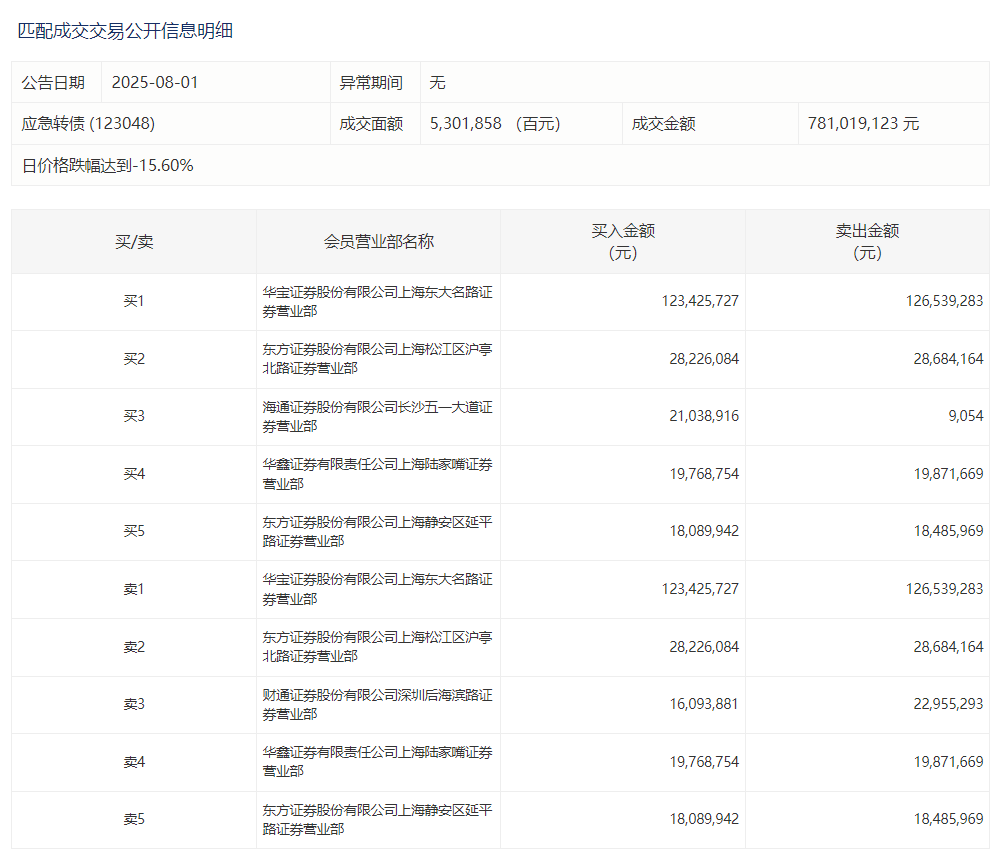Click the 买入金额 (元) column header

click(623, 242)
